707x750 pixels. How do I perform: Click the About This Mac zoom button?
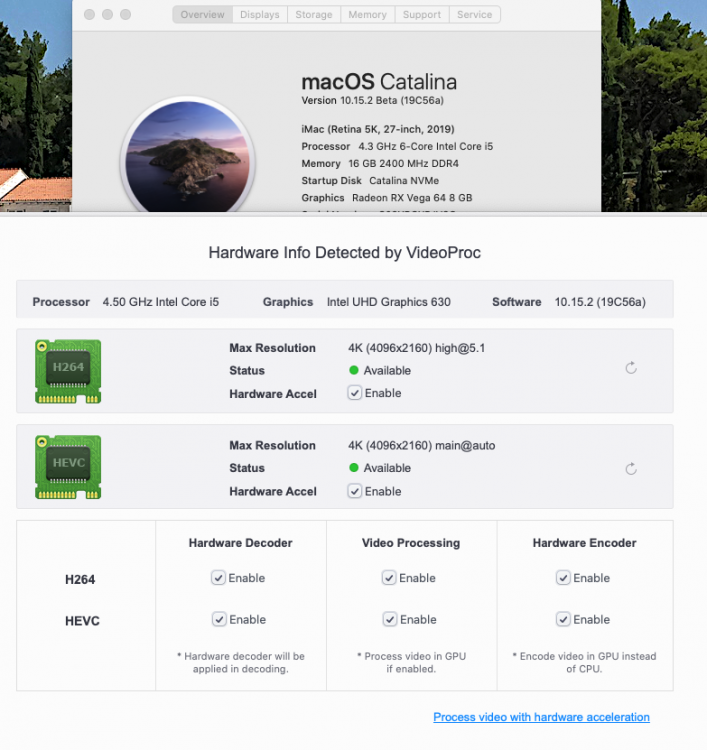(x=125, y=14)
